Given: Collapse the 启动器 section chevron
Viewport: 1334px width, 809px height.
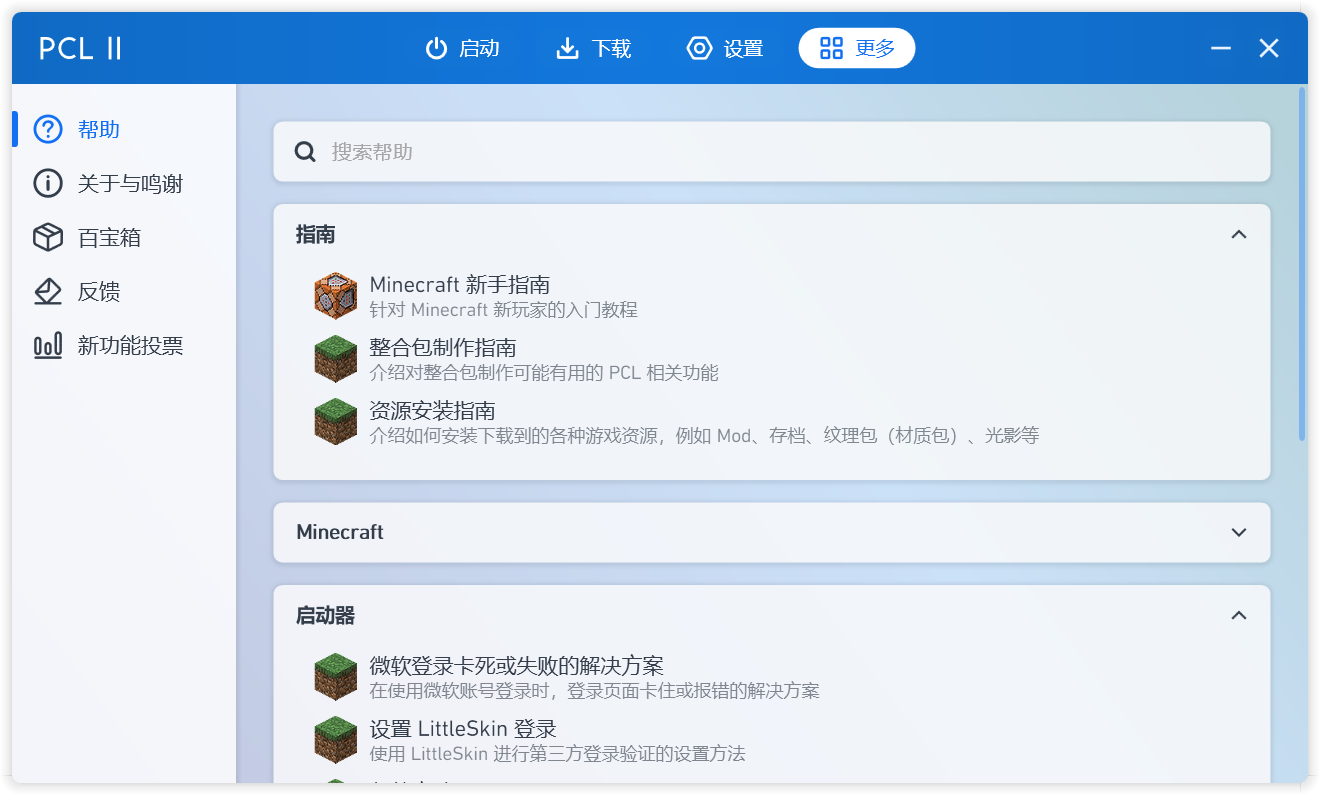Looking at the screenshot, I should (x=1239, y=615).
